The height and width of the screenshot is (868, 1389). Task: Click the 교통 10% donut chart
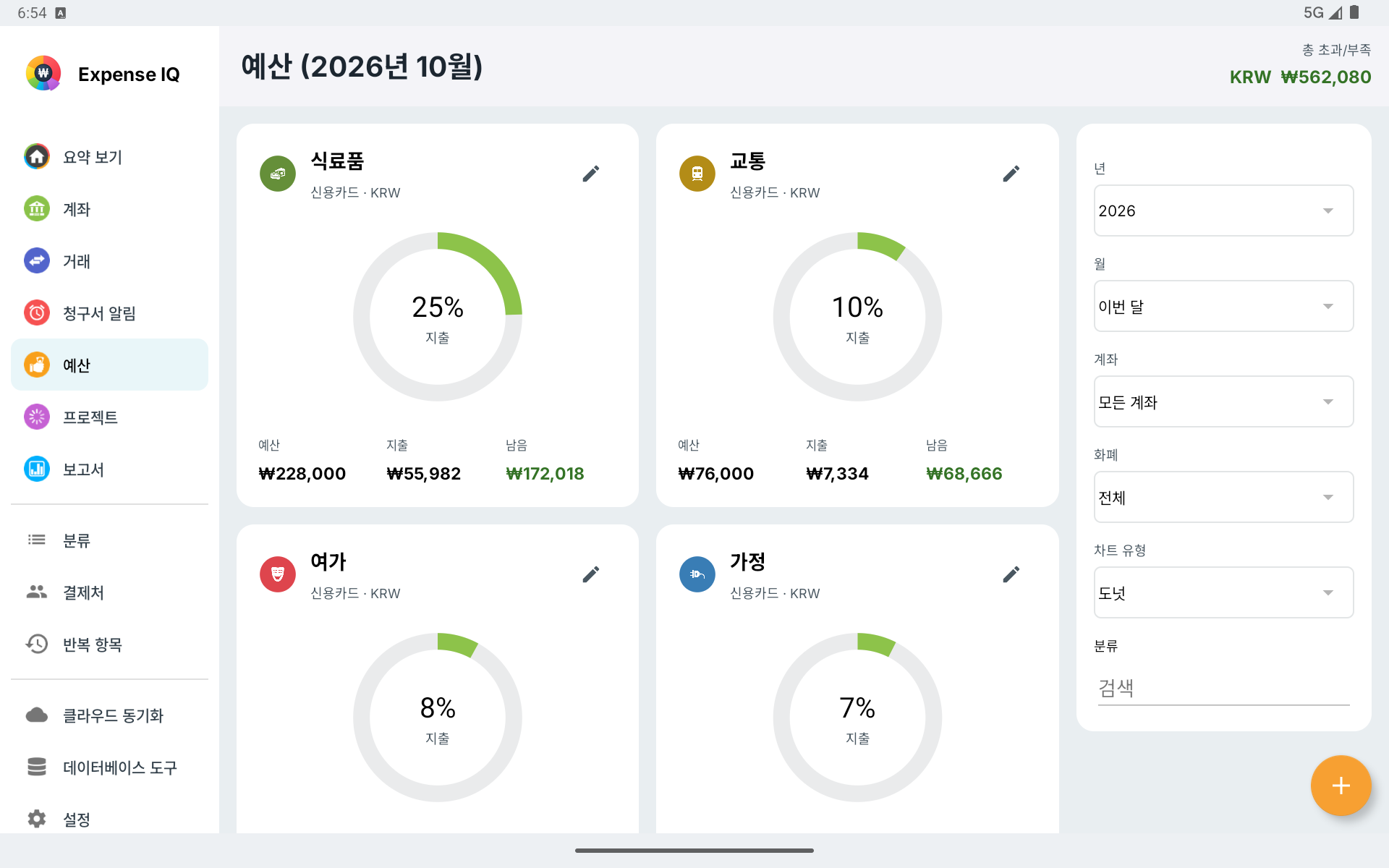(857, 317)
